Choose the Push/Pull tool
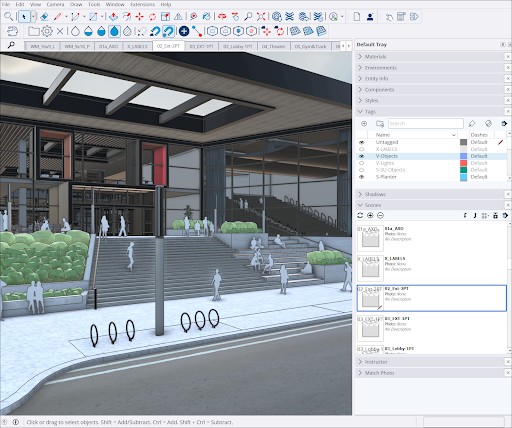Viewport: 512px width, 428px height. click(113, 16)
